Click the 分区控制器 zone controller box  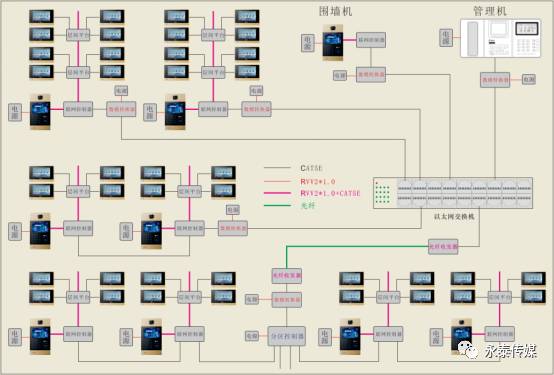[x=287, y=336]
